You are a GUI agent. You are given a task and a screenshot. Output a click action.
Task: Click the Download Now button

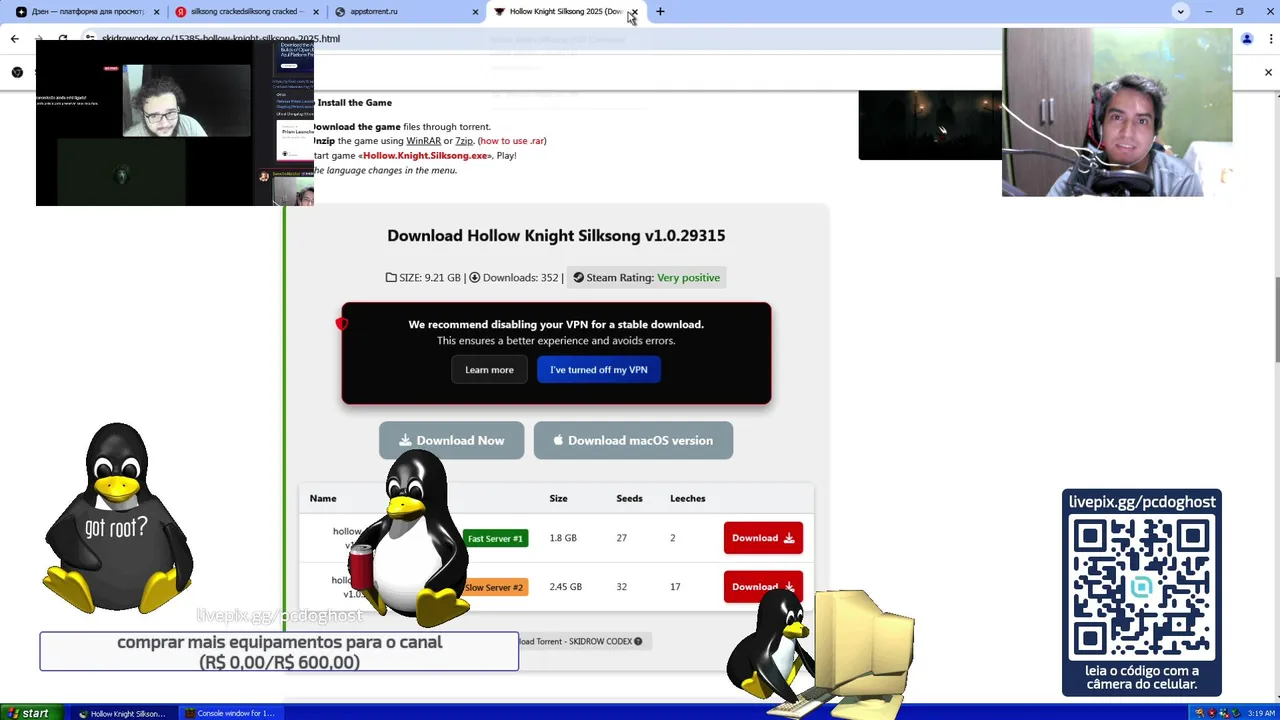451,440
